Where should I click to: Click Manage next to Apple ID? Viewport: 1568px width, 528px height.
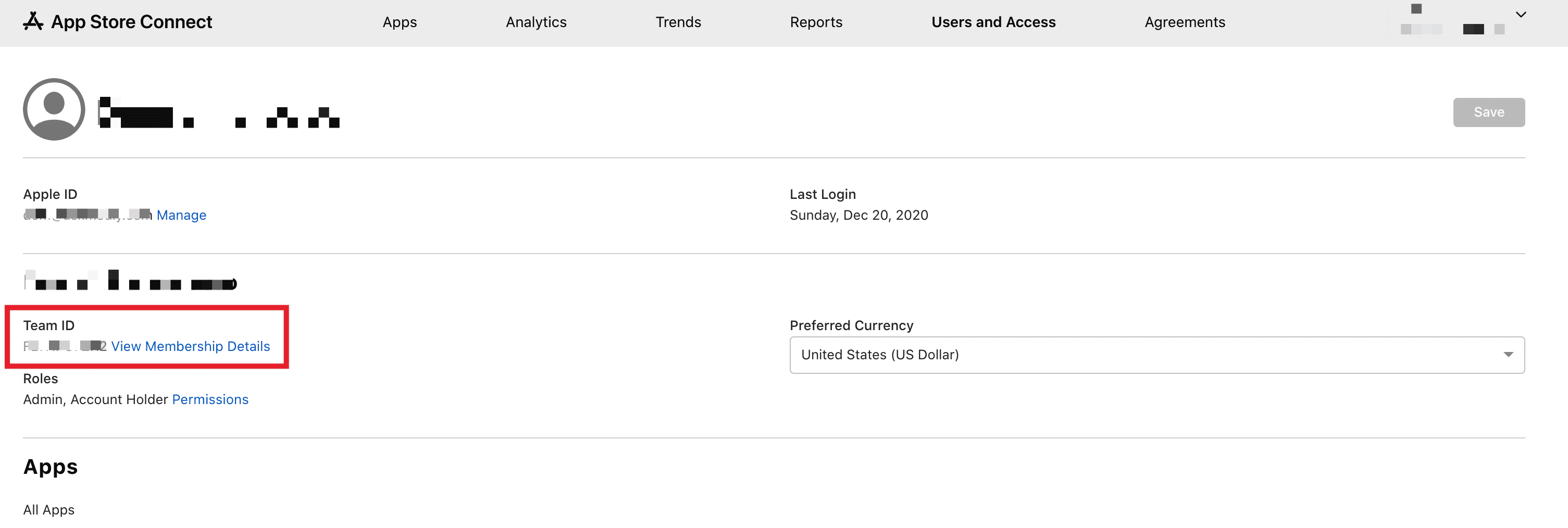click(181, 215)
